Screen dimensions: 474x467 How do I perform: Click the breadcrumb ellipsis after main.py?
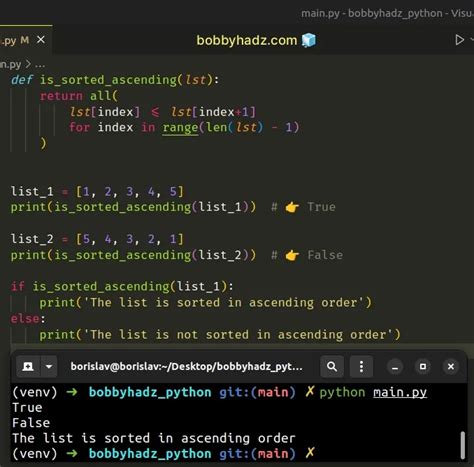click(40, 64)
